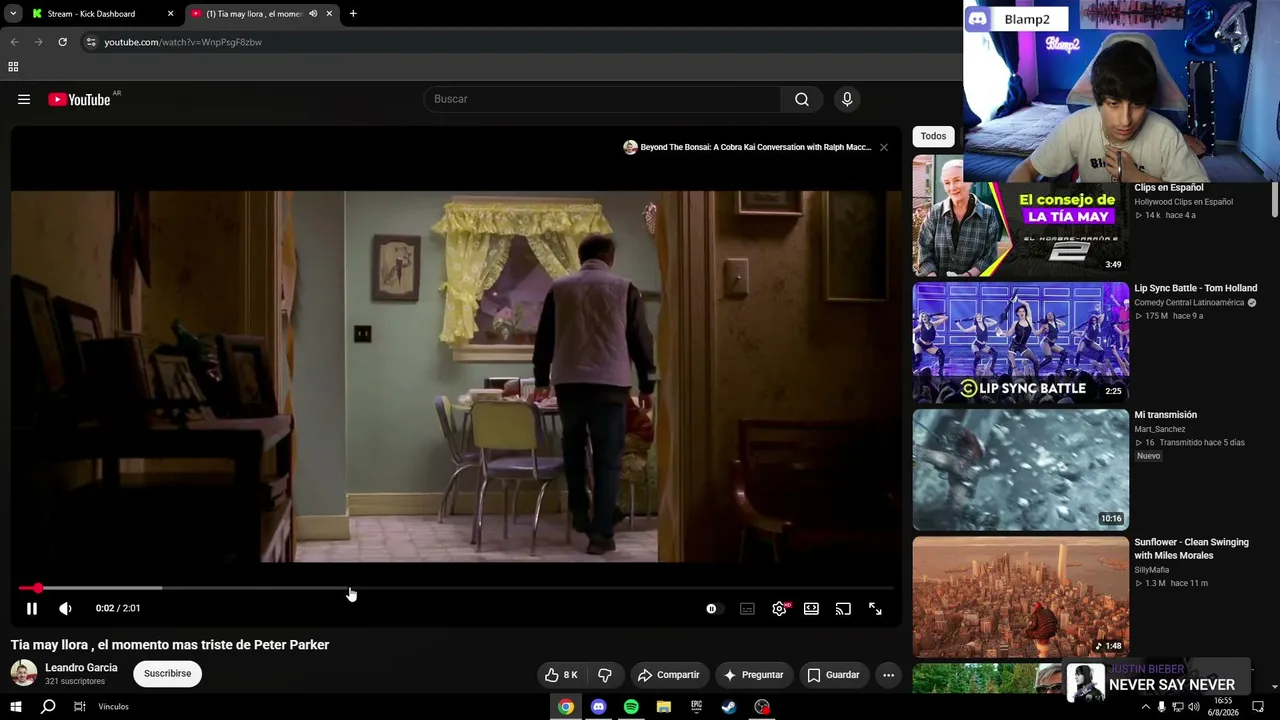
Task: Enter fullscreen mode
Action: tap(875, 608)
